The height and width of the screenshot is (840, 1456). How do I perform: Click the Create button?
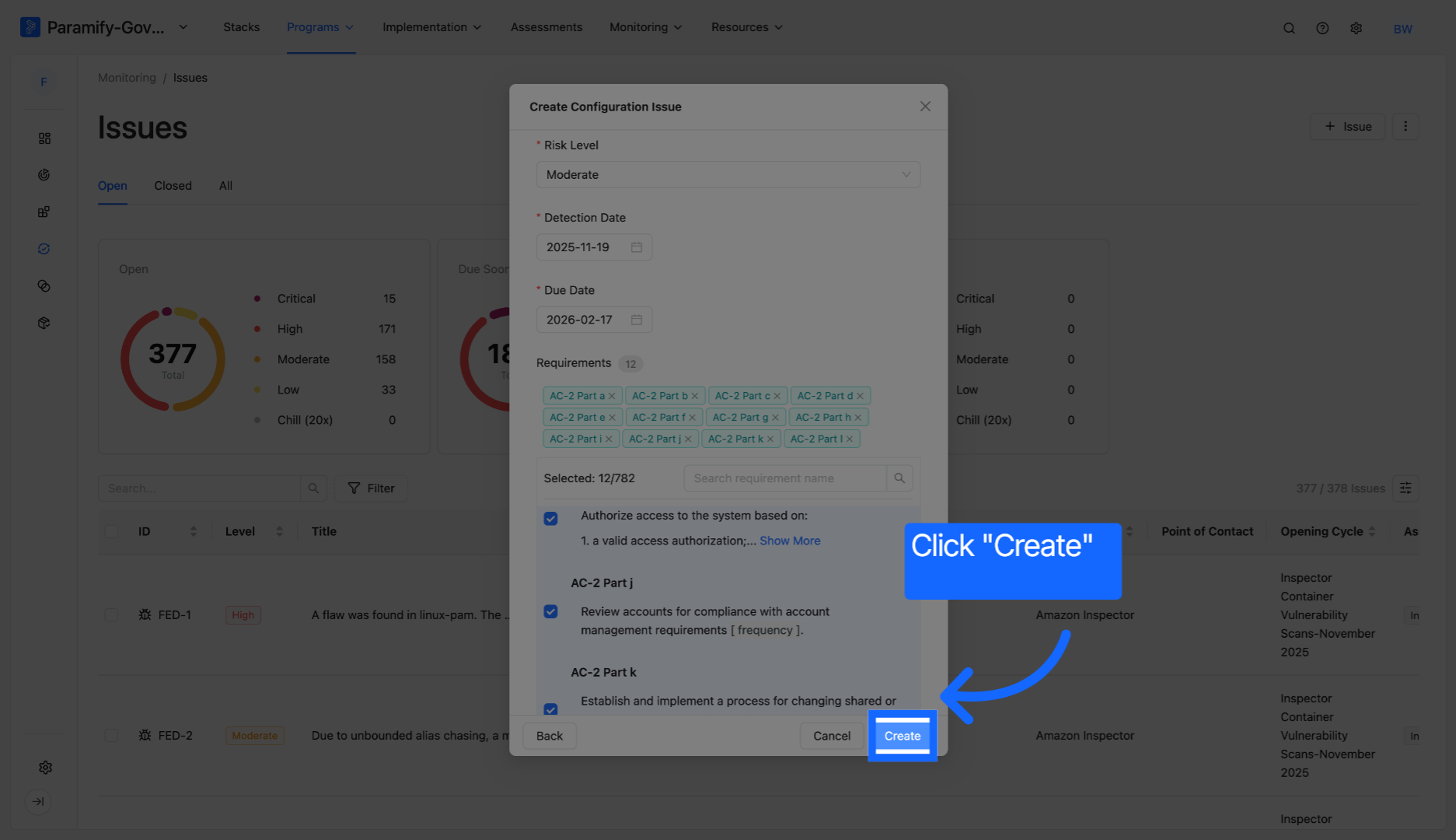(x=903, y=736)
